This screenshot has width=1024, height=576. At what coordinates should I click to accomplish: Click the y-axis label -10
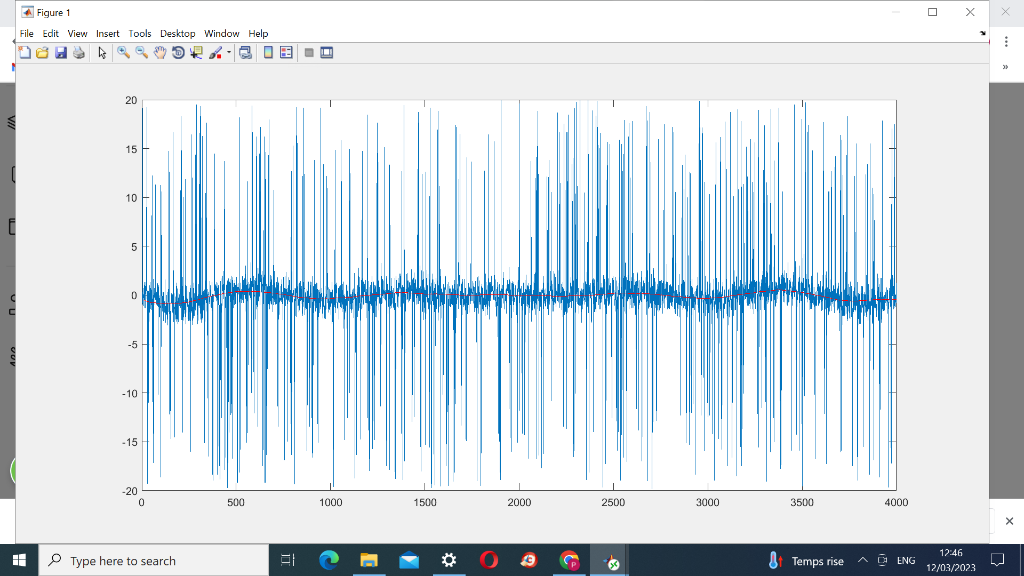(x=130, y=393)
